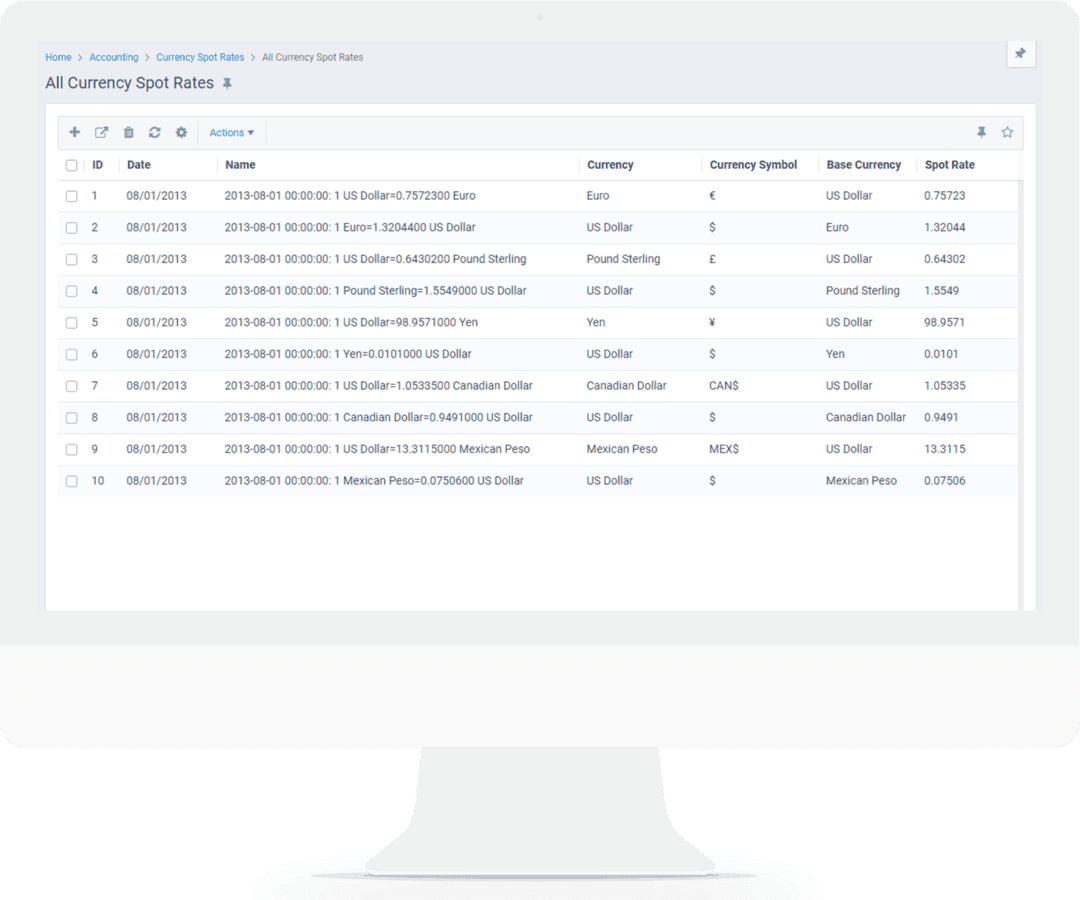Viewport: 1080px width, 900px height.
Task: Open record '1 Canadian Dollar=0.9491000 US Dollar'
Action: [x=378, y=417]
